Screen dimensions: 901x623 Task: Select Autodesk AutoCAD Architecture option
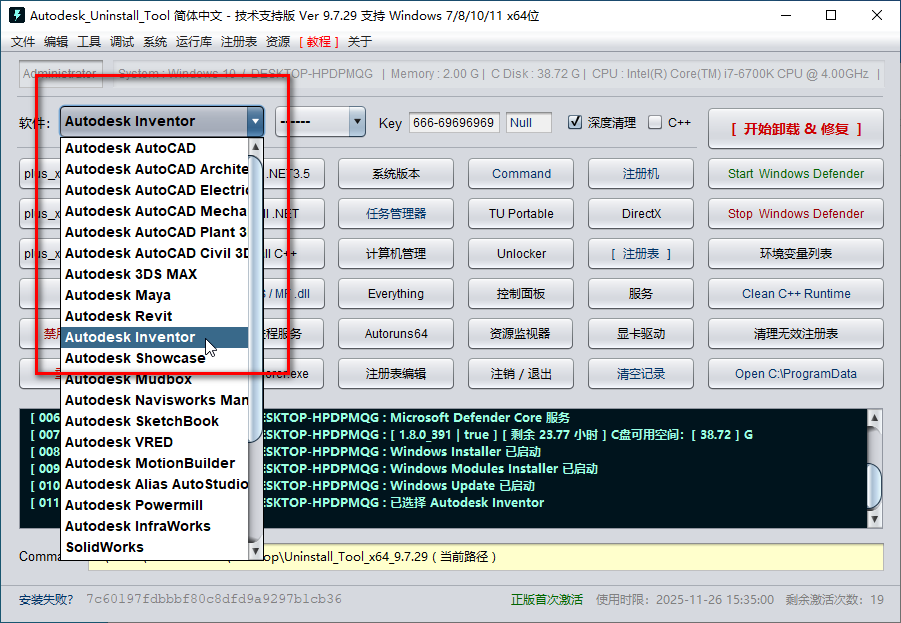[x=154, y=169]
